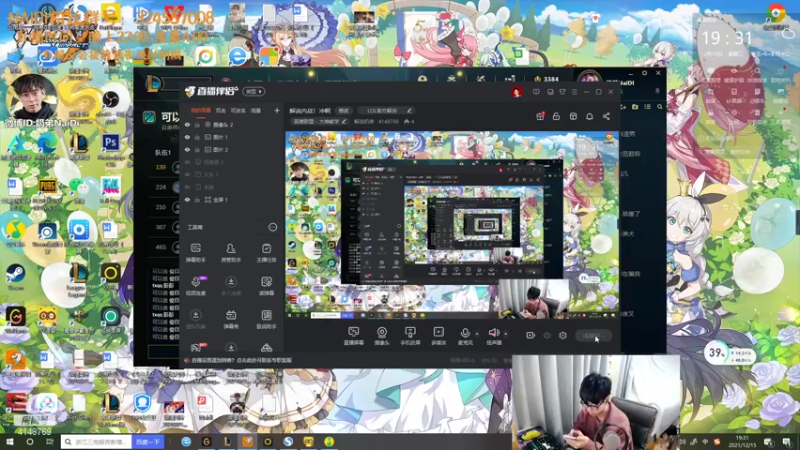The height and width of the screenshot is (450, 800).
Task: Open the customer service help link
Action: 241,360
